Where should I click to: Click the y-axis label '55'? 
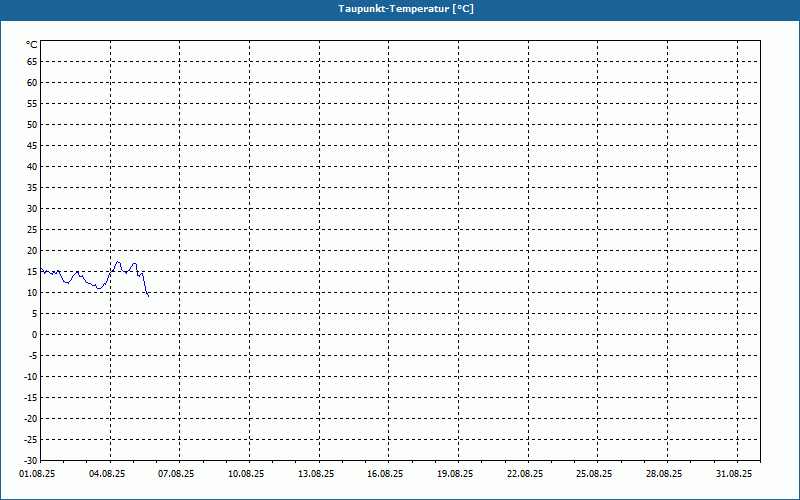pos(32,104)
